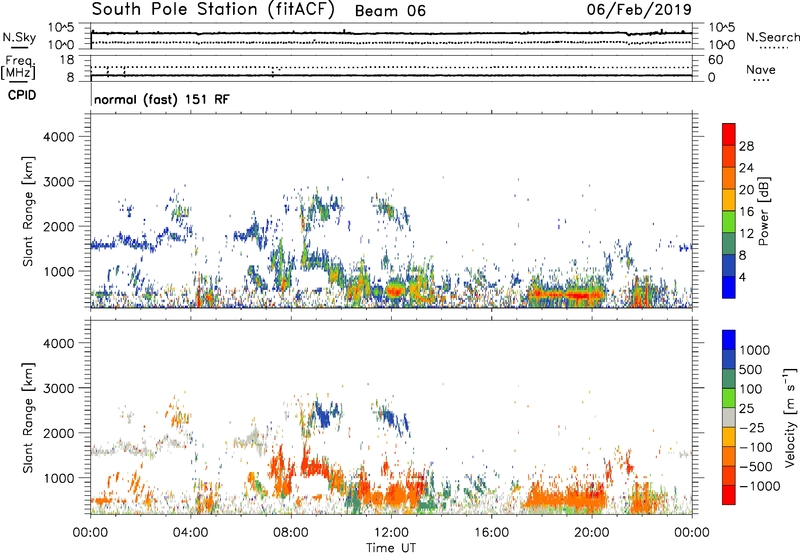The width and height of the screenshot is (800, 554).
Task: Pick the bright blue bottom segment of Power colorbar
Action: (729, 287)
